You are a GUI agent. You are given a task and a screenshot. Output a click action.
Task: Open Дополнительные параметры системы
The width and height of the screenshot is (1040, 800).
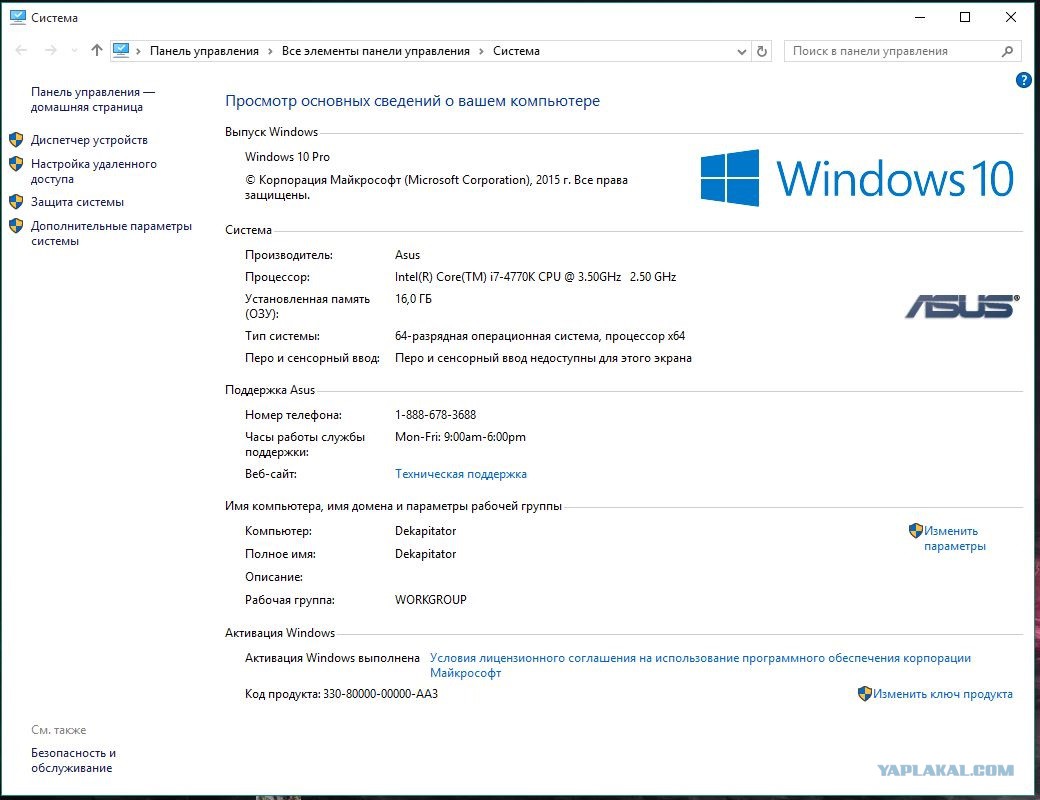click(x=111, y=233)
